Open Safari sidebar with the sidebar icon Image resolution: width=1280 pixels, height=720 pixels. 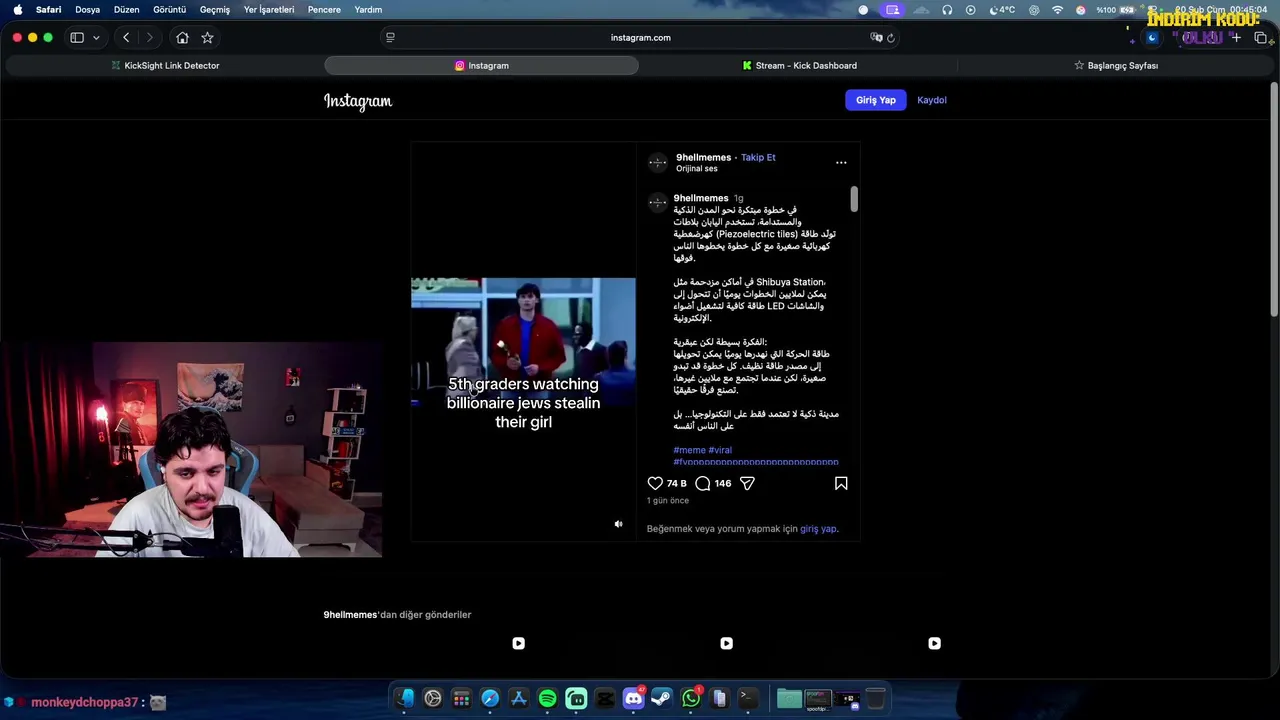[77, 37]
